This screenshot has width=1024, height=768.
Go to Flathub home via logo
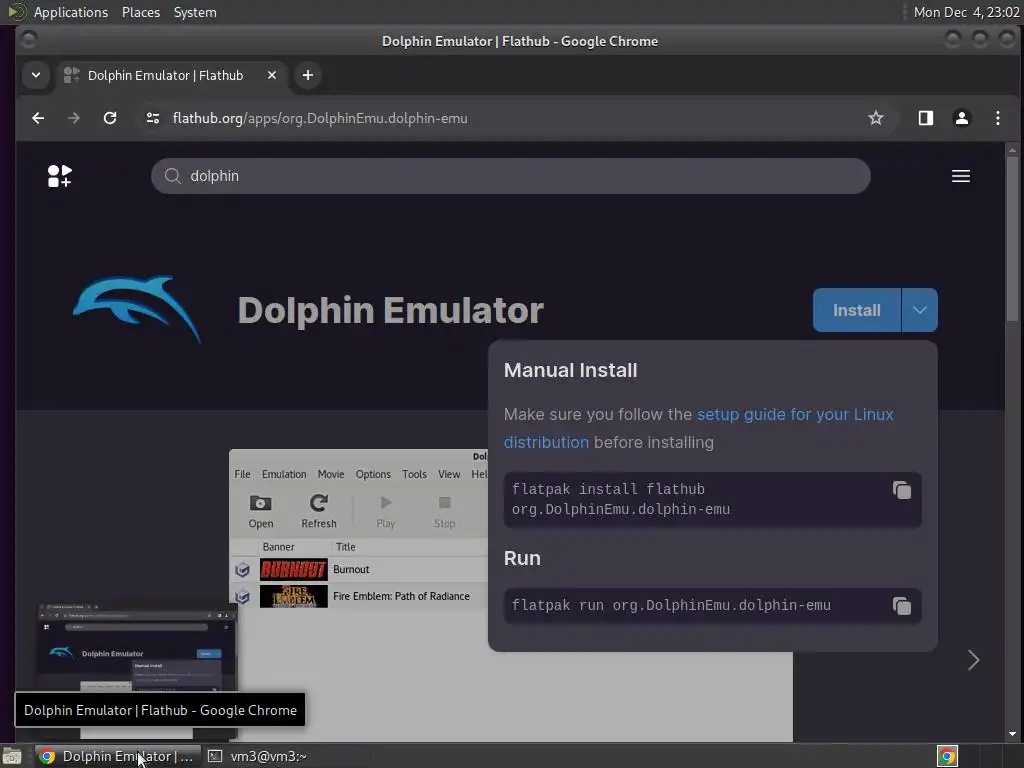59,176
